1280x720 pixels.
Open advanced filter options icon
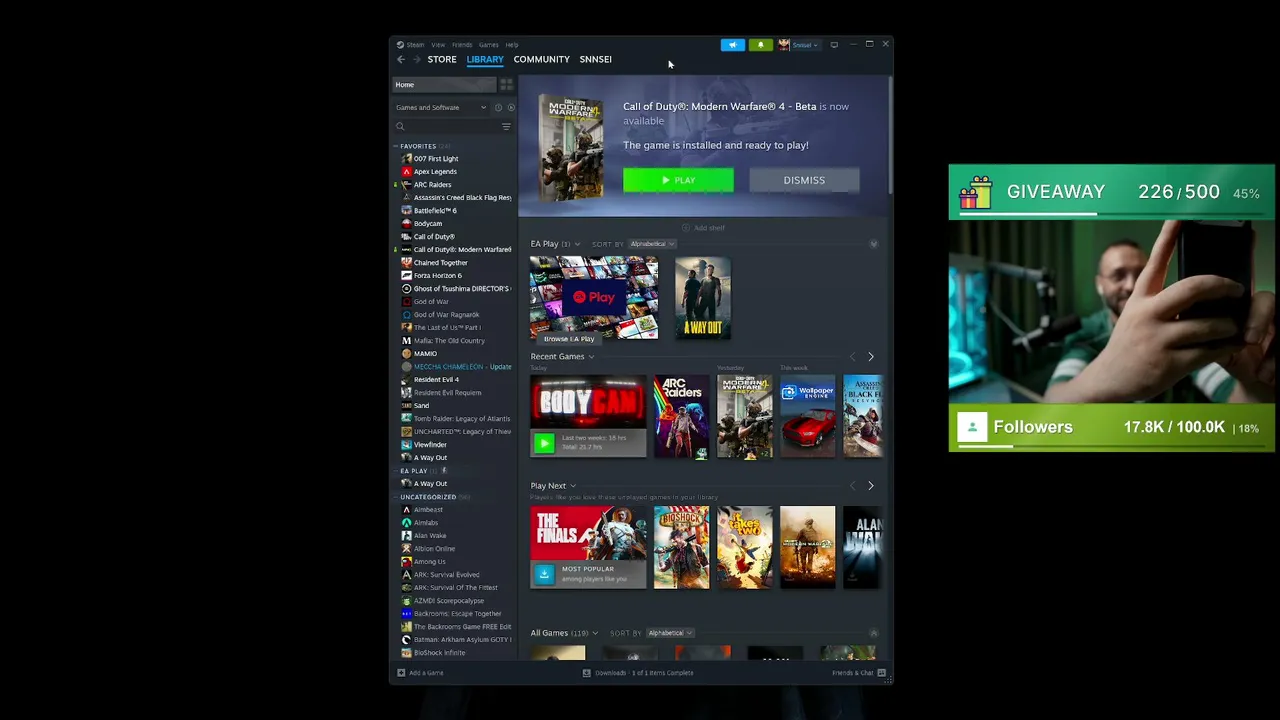[506, 127]
